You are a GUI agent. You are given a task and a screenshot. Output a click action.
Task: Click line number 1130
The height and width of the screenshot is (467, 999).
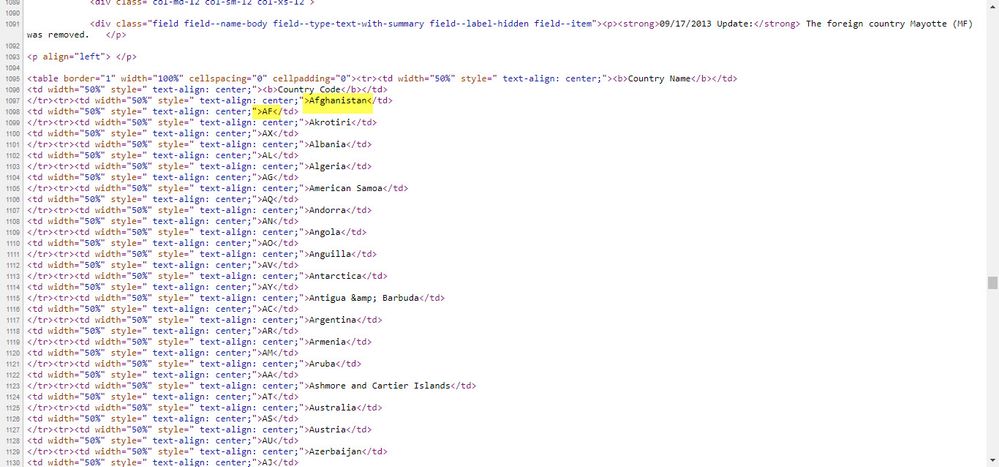point(11,463)
